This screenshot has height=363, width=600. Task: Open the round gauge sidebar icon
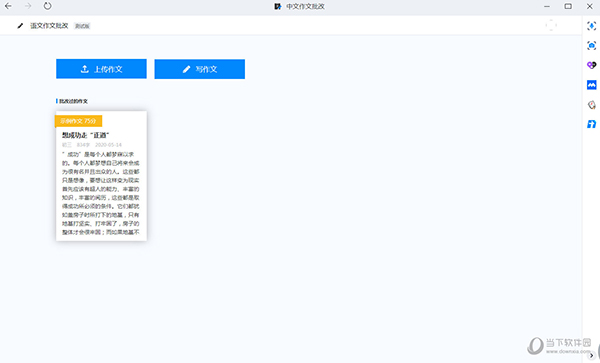point(592,105)
